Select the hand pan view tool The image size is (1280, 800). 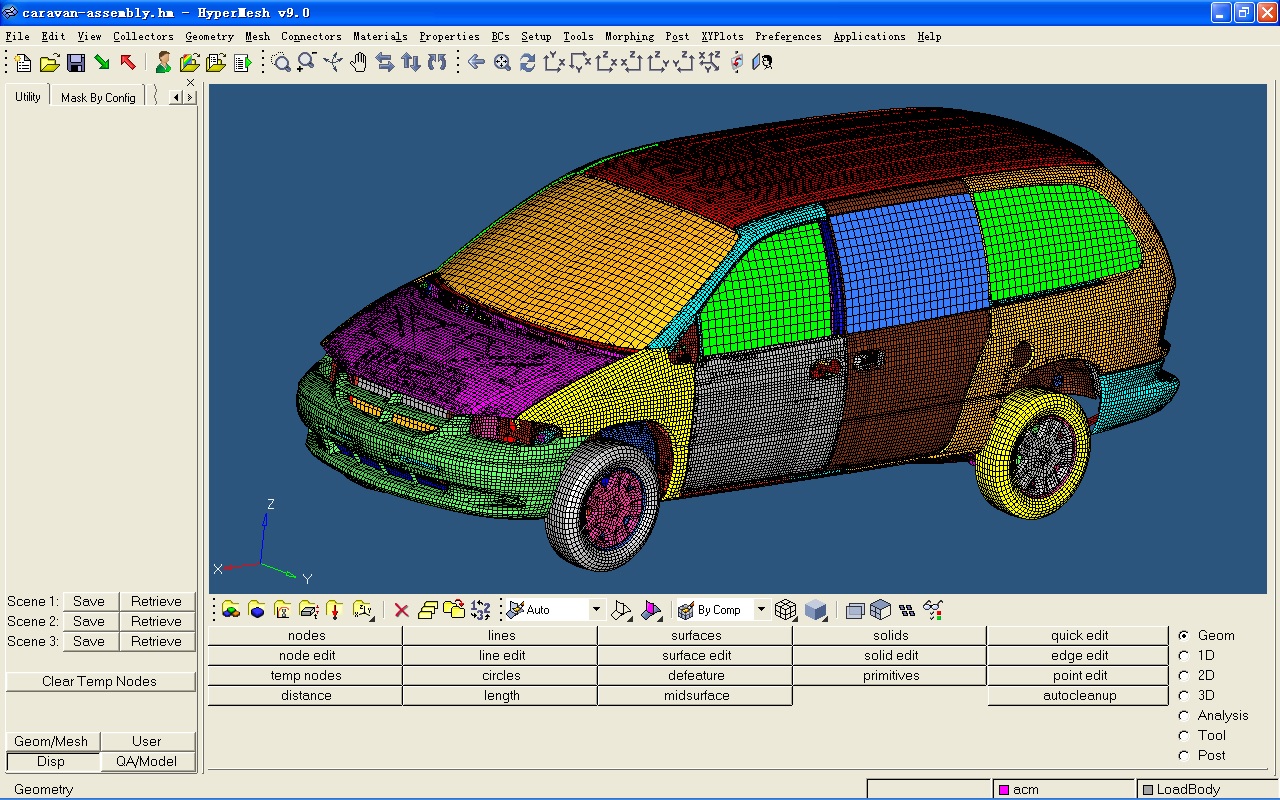point(358,63)
